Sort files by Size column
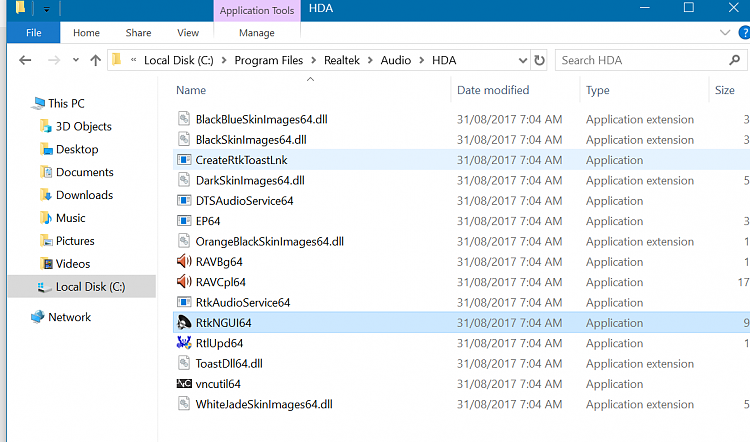The width and height of the screenshot is (750, 442). (x=725, y=90)
